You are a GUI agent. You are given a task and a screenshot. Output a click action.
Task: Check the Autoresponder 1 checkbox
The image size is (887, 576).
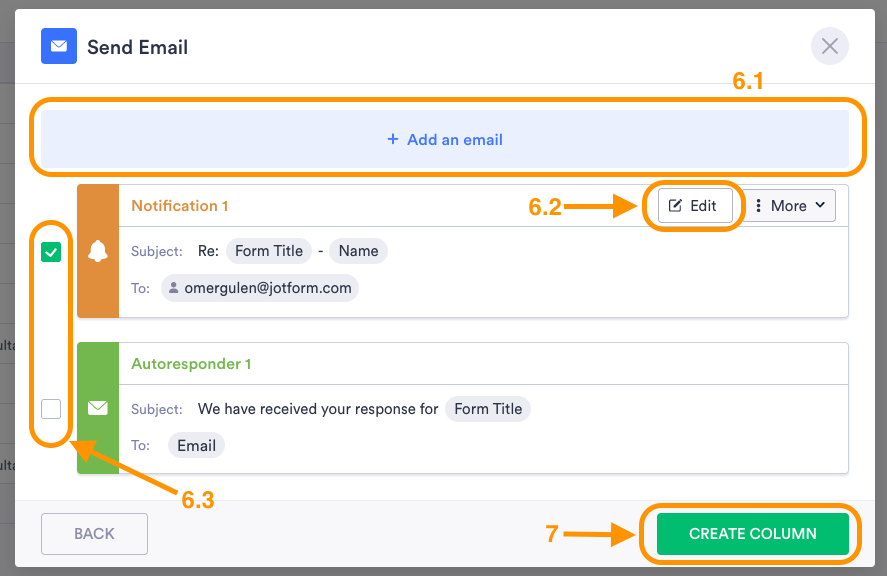tap(51, 409)
